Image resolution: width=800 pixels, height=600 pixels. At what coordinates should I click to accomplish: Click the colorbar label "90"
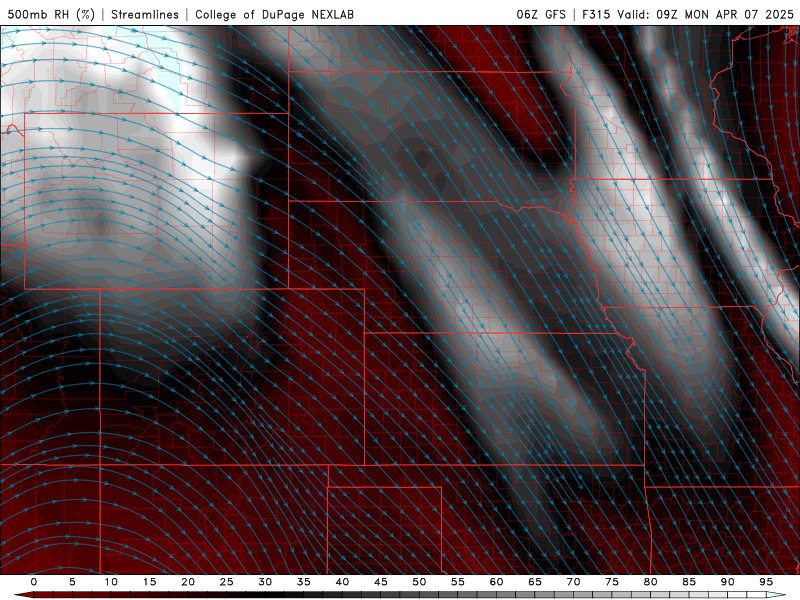tap(728, 582)
